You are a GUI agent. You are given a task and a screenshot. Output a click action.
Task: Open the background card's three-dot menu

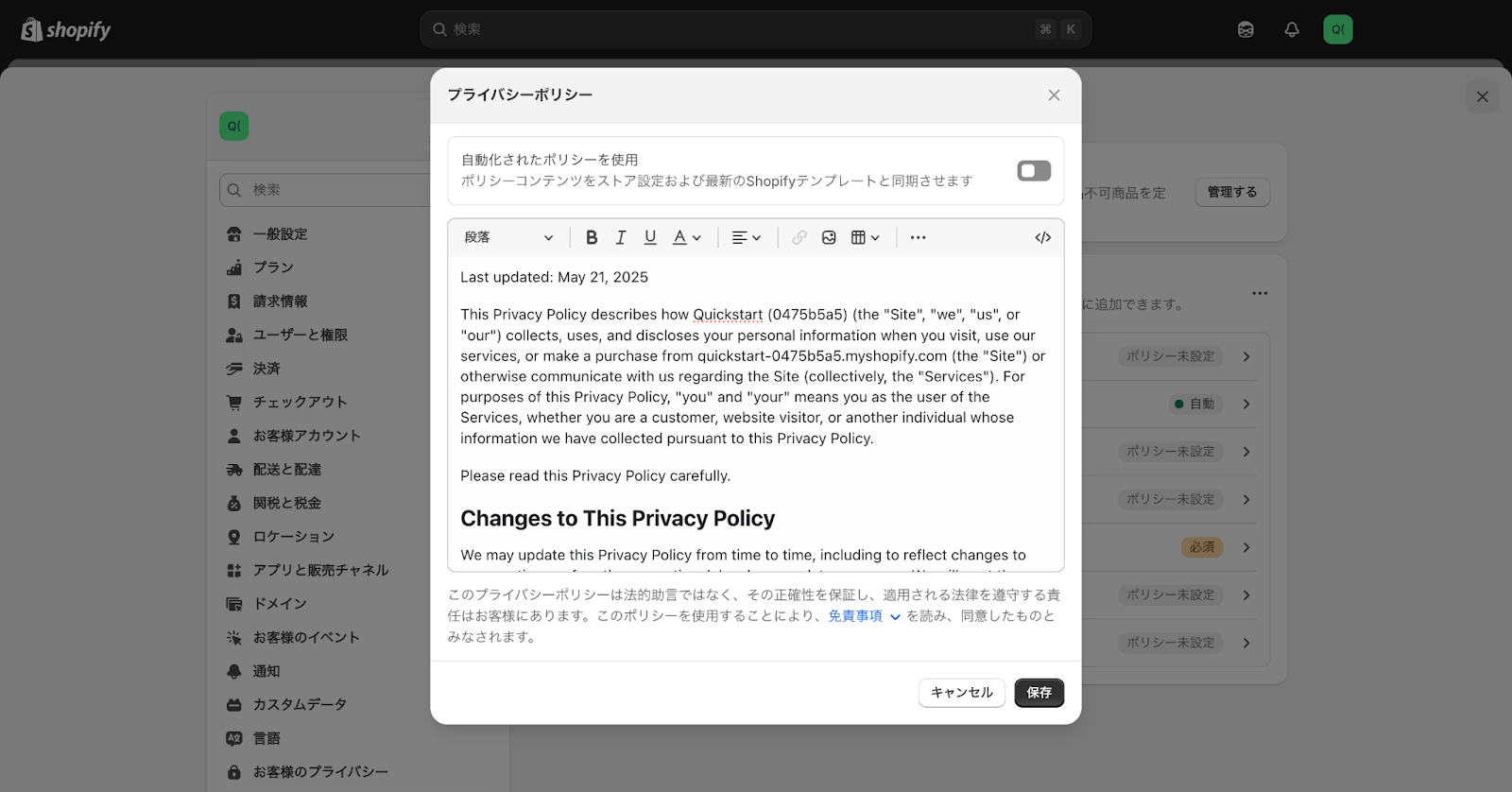(x=1260, y=293)
